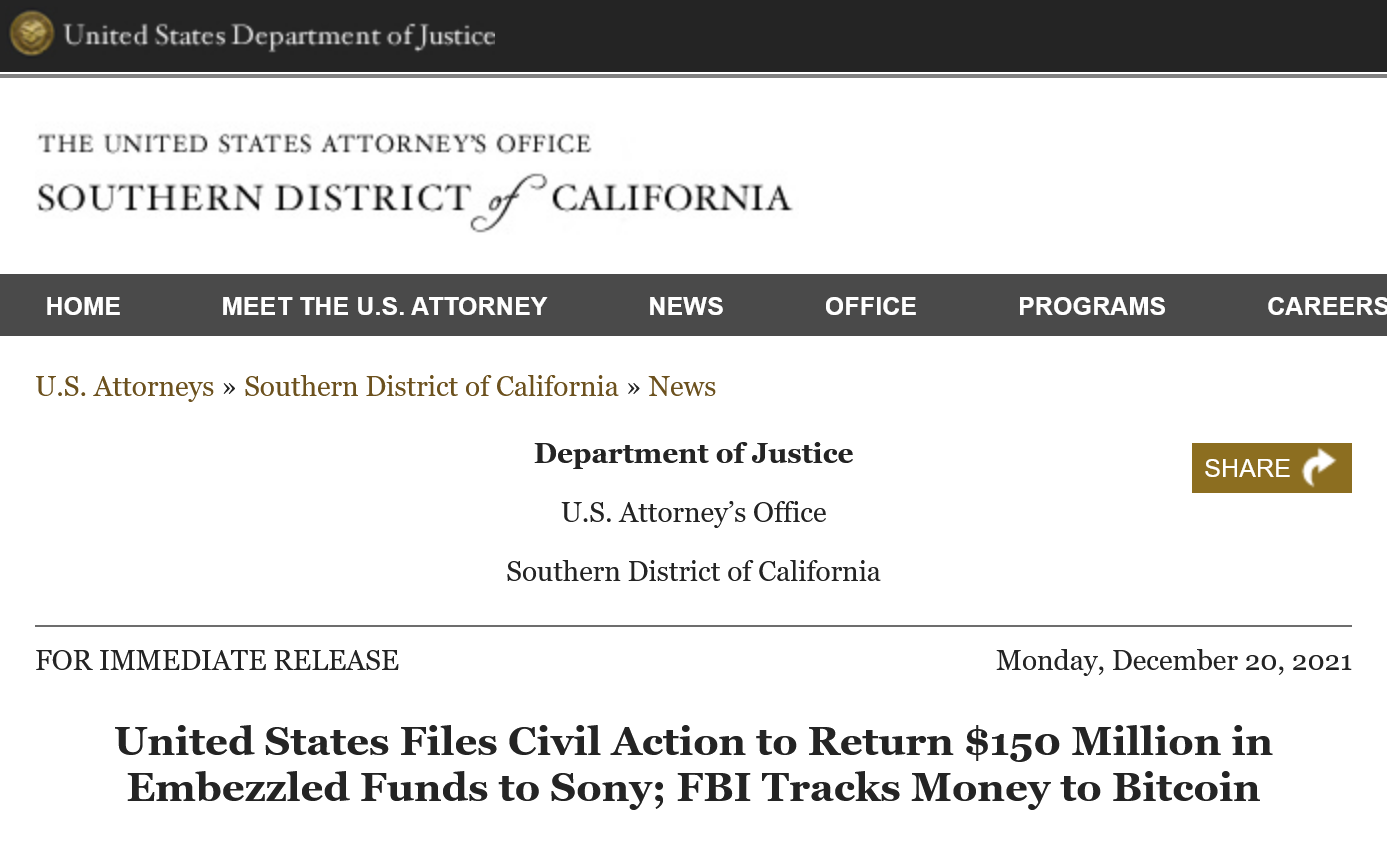Click the share arrow icon
The height and width of the screenshot is (844, 1387).
pyautogui.click(x=1319, y=468)
